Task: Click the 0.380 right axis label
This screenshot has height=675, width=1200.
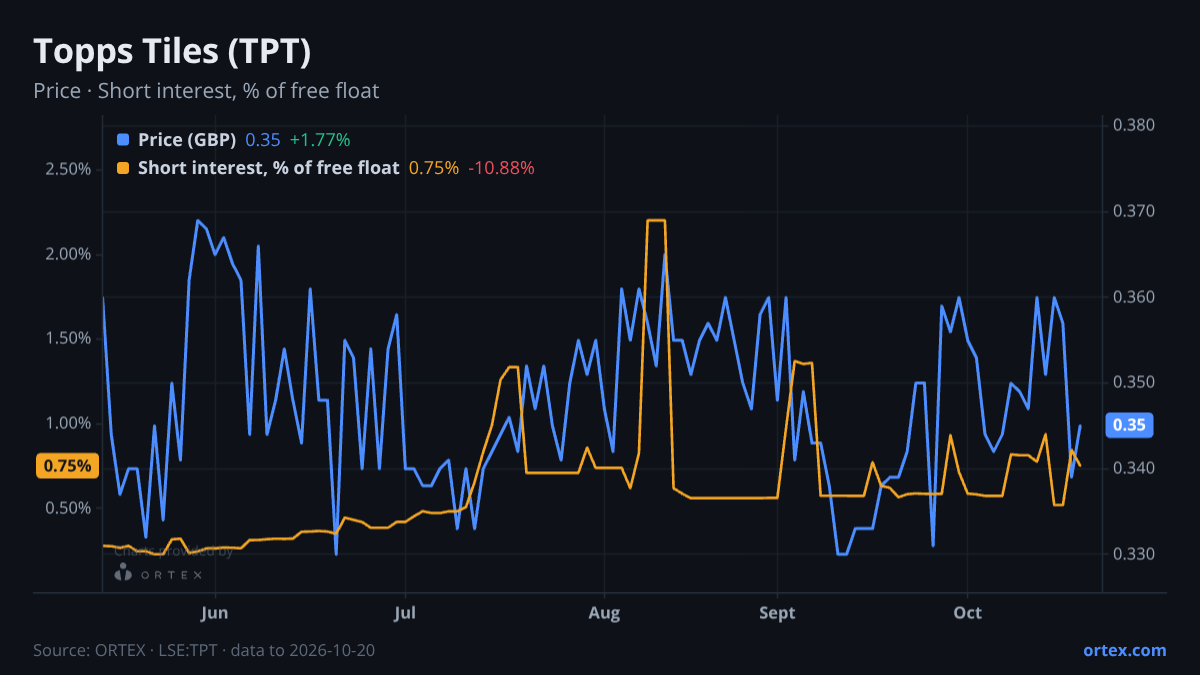Action: tap(1134, 126)
